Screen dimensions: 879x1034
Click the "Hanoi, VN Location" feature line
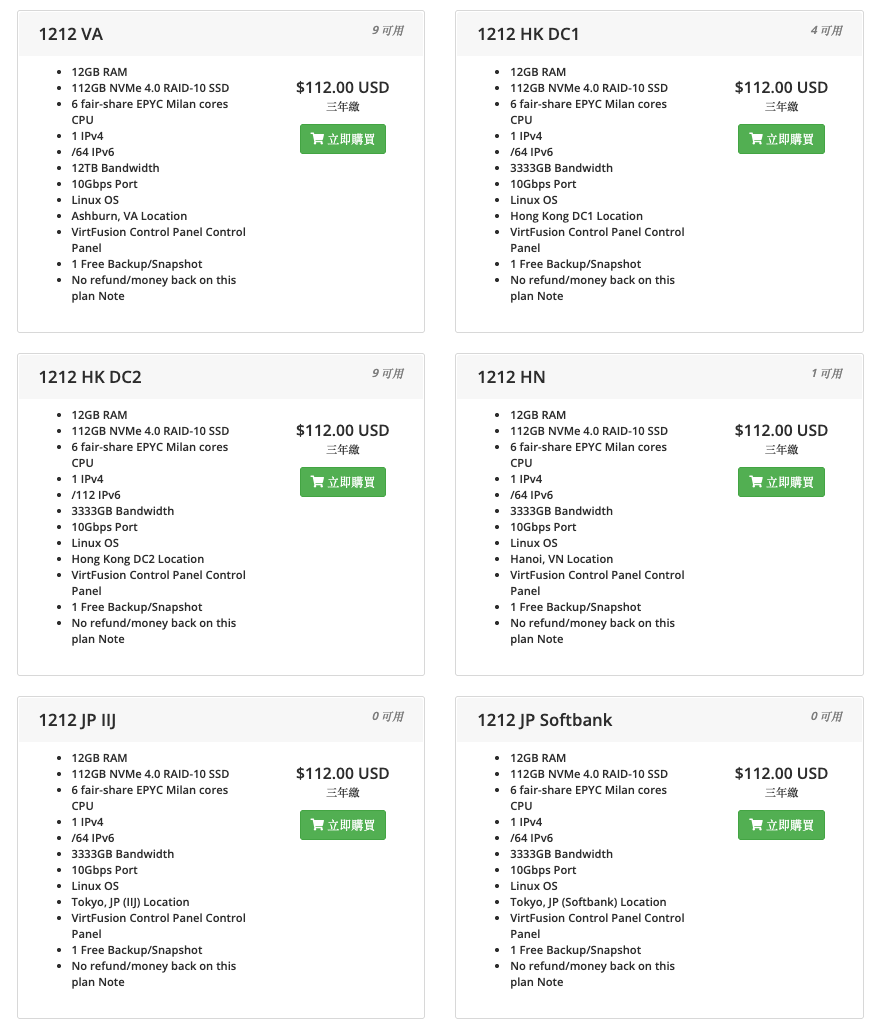(561, 559)
